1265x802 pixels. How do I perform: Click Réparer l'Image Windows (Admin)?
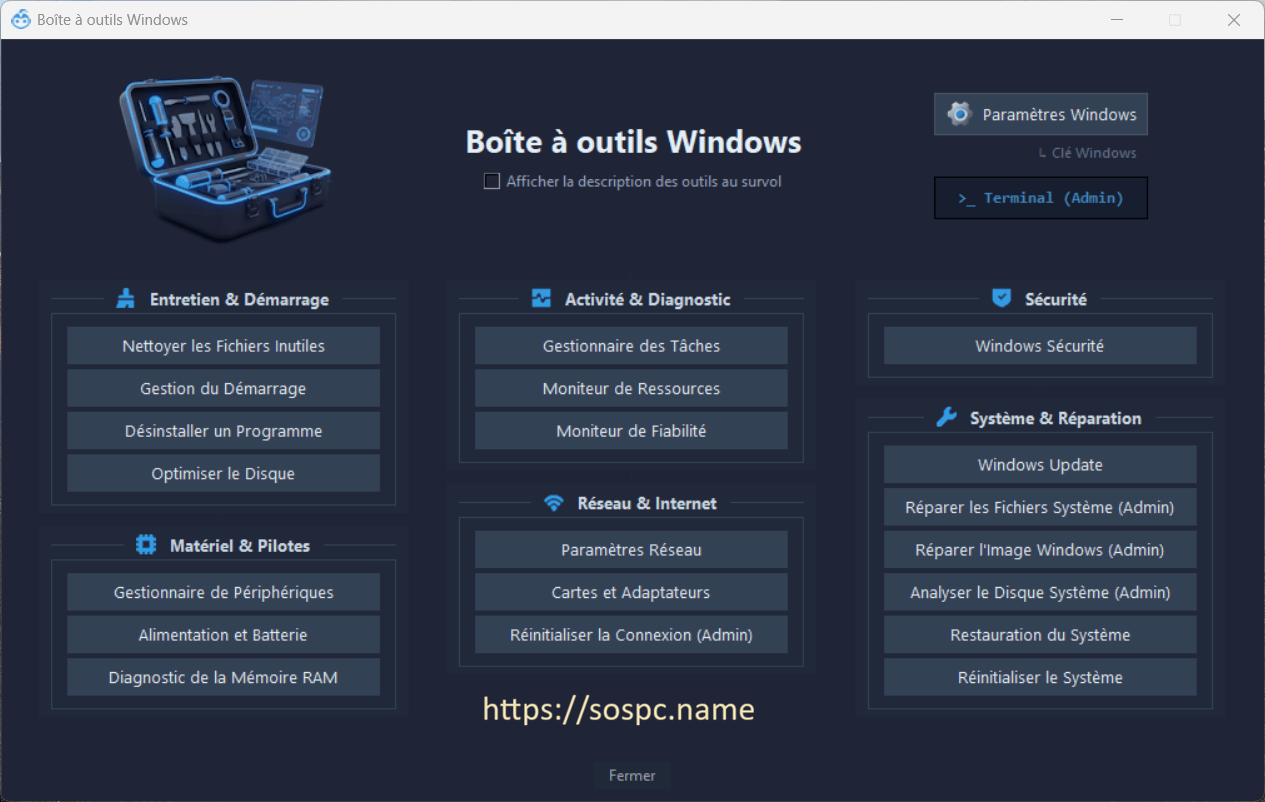point(1040,550)
